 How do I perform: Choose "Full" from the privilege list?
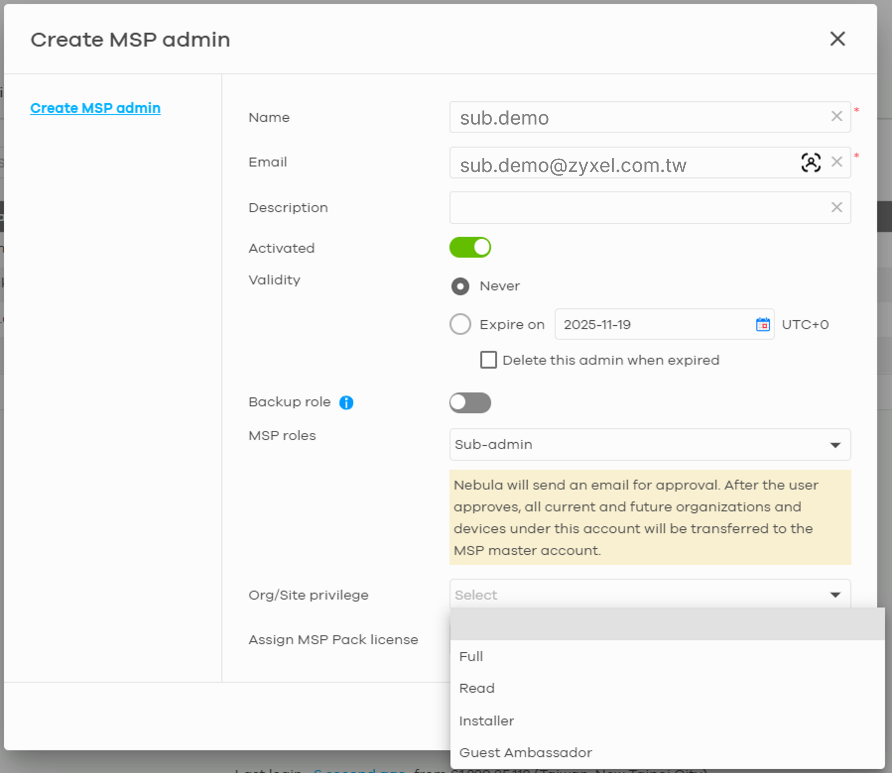coord(469,656)
